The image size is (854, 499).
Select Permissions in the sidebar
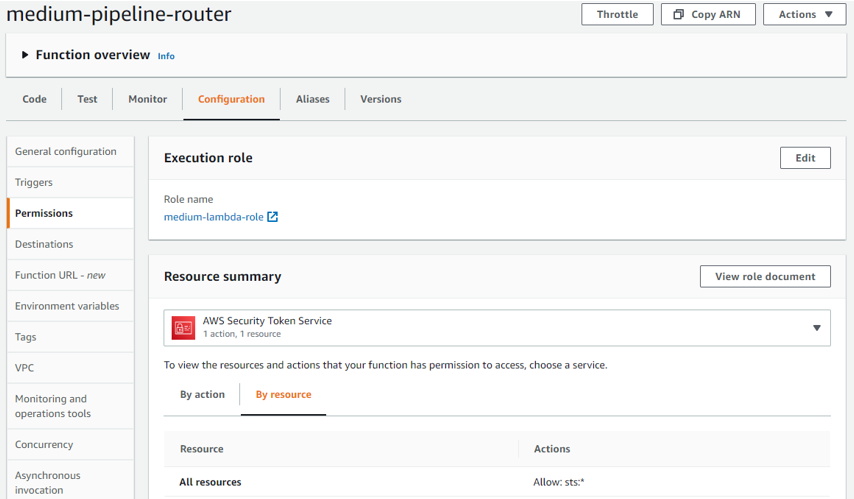pos(70,214)
